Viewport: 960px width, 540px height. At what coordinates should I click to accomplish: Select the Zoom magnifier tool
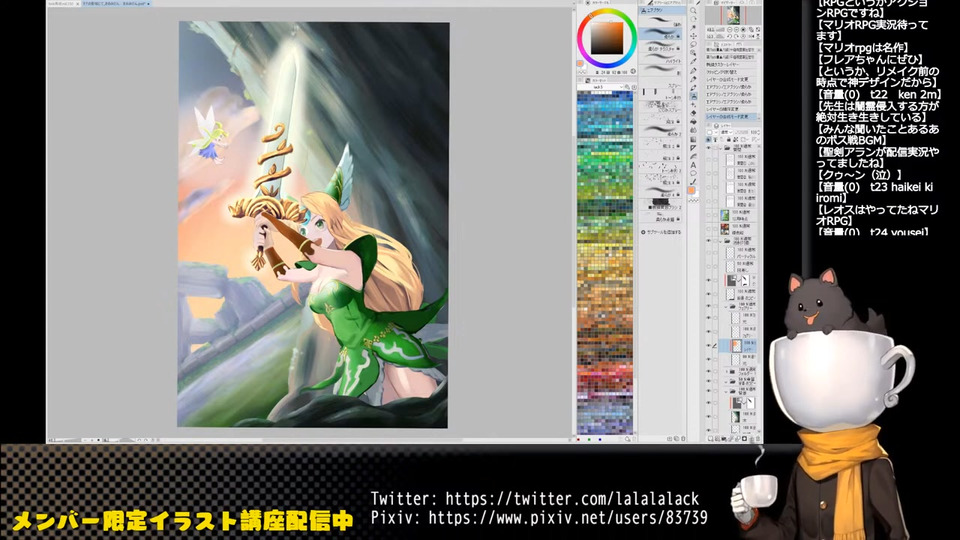coord(694,10)
